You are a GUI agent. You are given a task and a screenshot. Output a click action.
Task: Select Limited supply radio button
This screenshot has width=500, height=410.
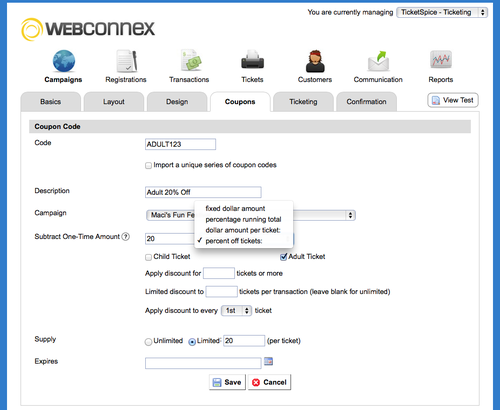tap(192, 342)
